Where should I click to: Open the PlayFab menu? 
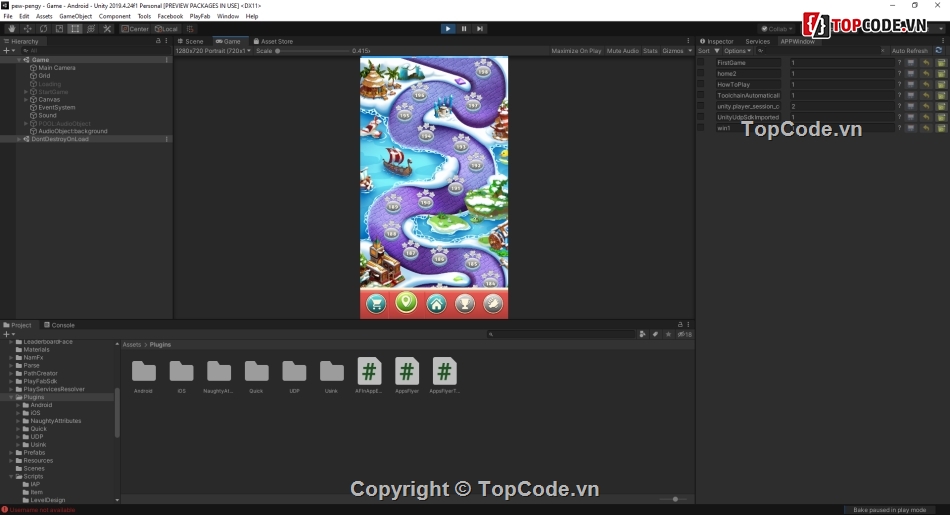[x=199, y=16]
